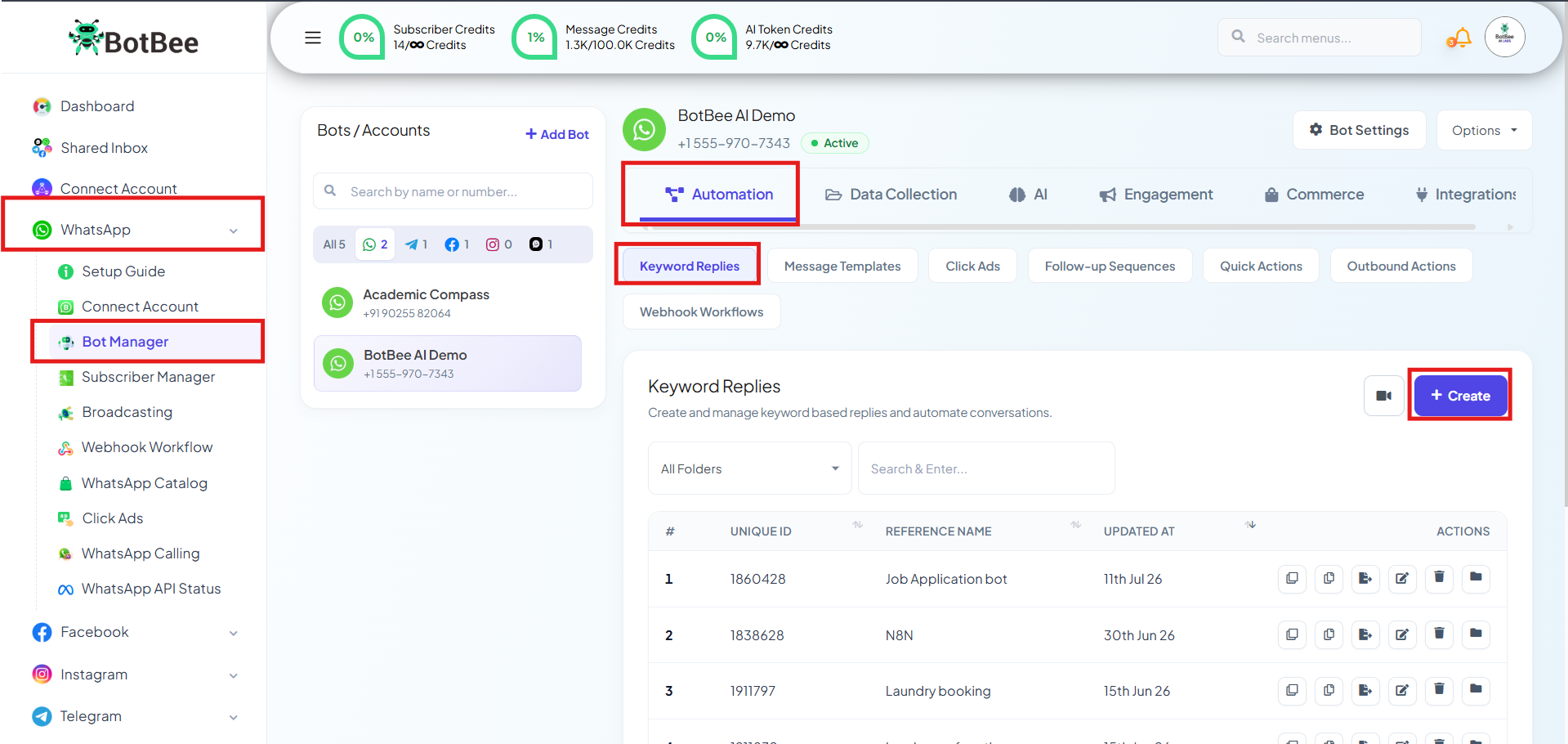The image size is (1568, 744).
Task: Select the Quick Actions sub-tab
Action: pos(1261,266)
